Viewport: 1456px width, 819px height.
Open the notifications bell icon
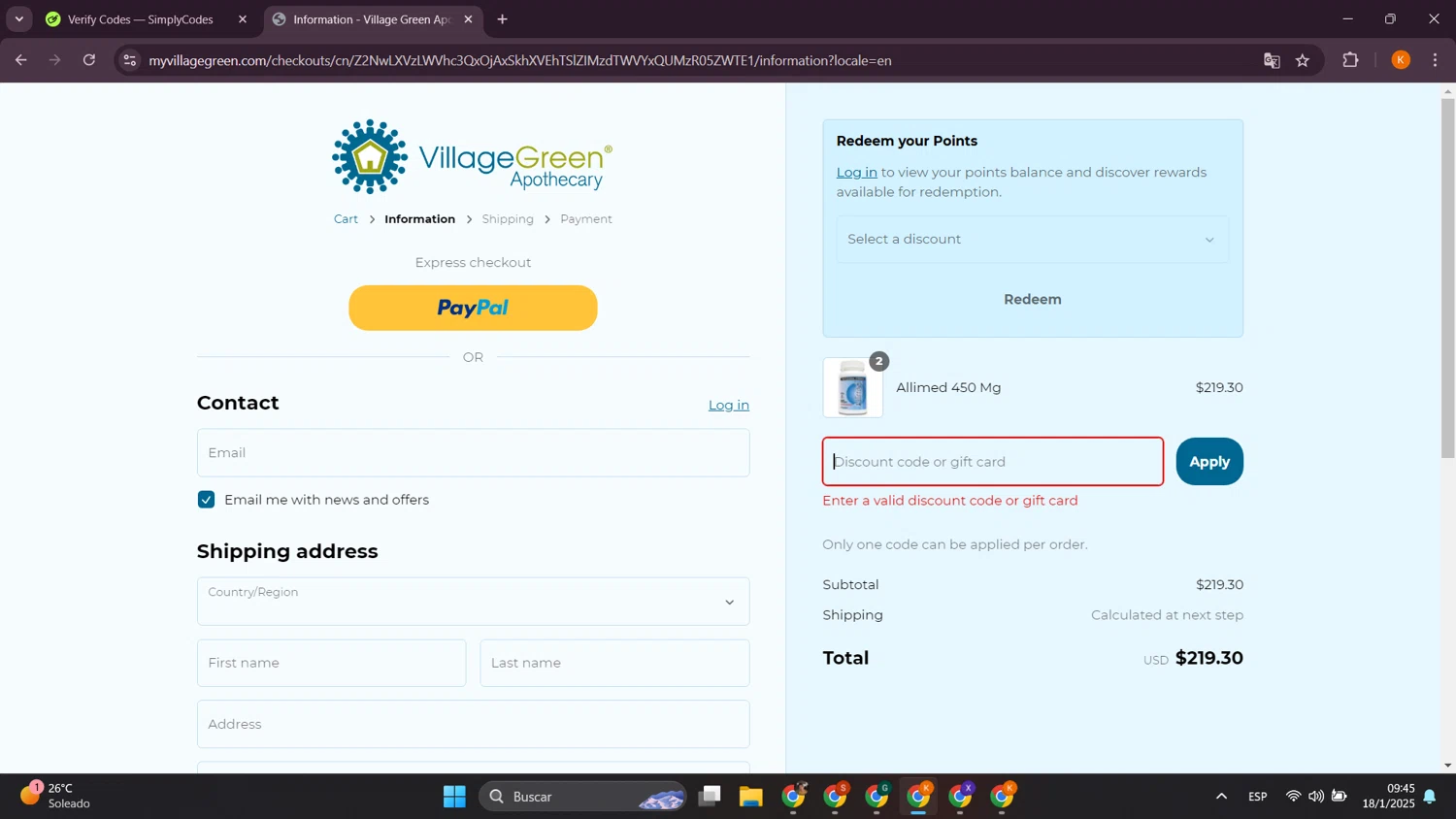pos(1430,797)
